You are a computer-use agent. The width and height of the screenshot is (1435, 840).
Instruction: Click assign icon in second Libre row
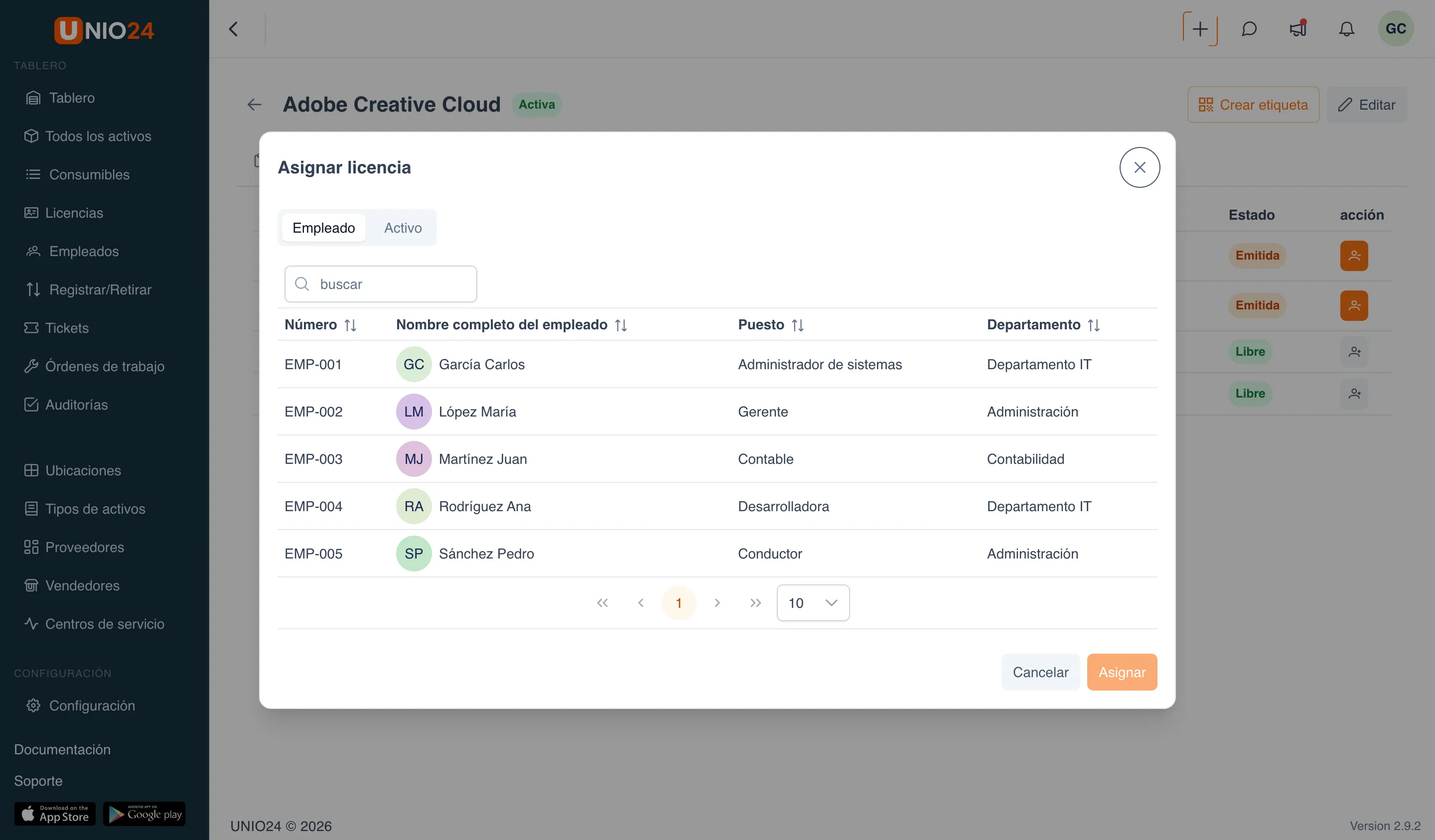pyautogui.click(x=1354, y=394)
